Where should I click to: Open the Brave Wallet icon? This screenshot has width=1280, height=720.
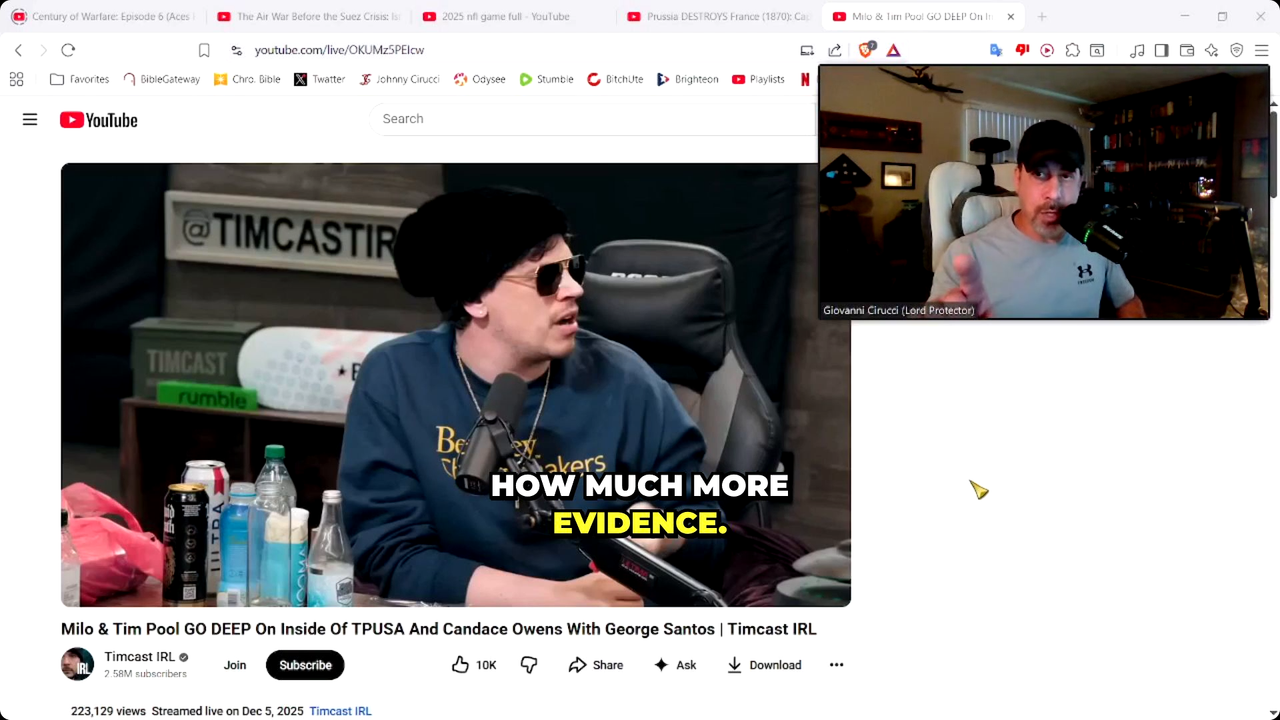1187,50
